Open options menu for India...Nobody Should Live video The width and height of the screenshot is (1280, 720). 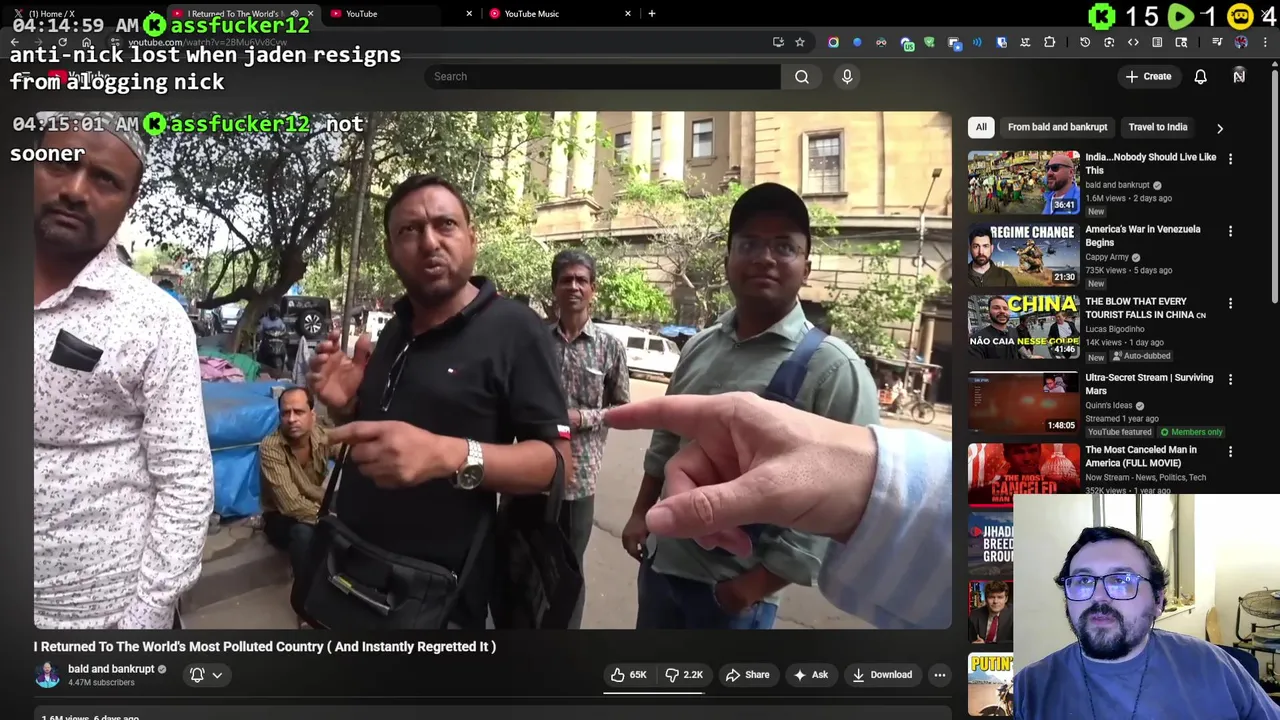(x=1230, y=159)
